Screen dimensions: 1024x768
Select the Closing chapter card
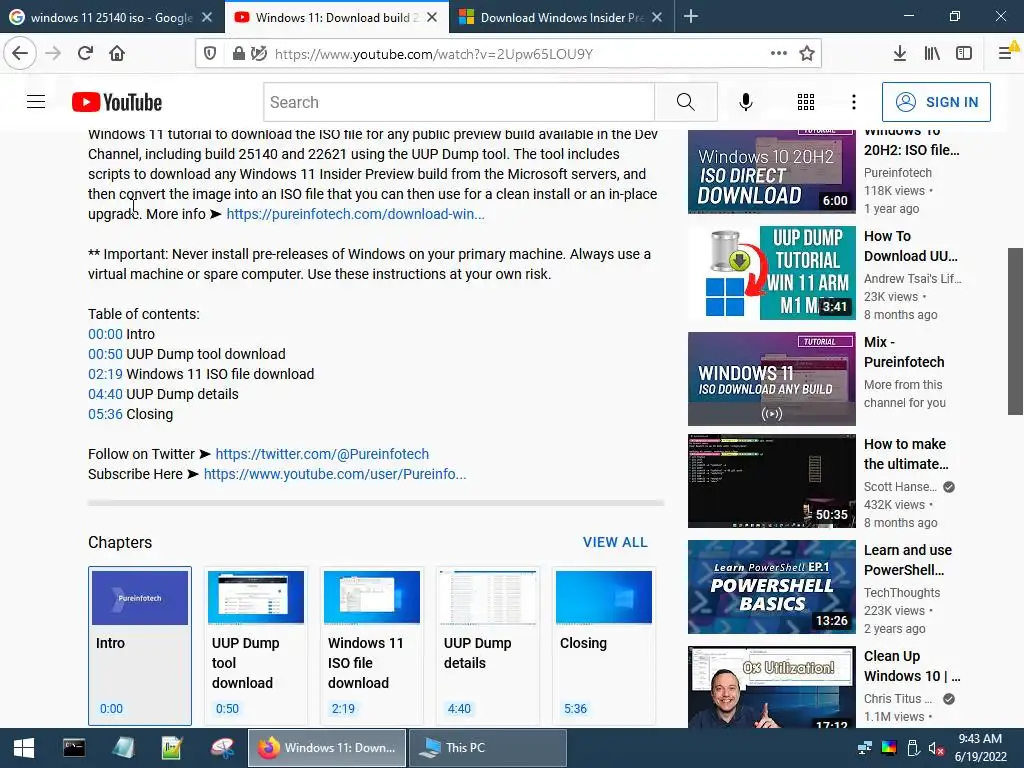(603, 646)
